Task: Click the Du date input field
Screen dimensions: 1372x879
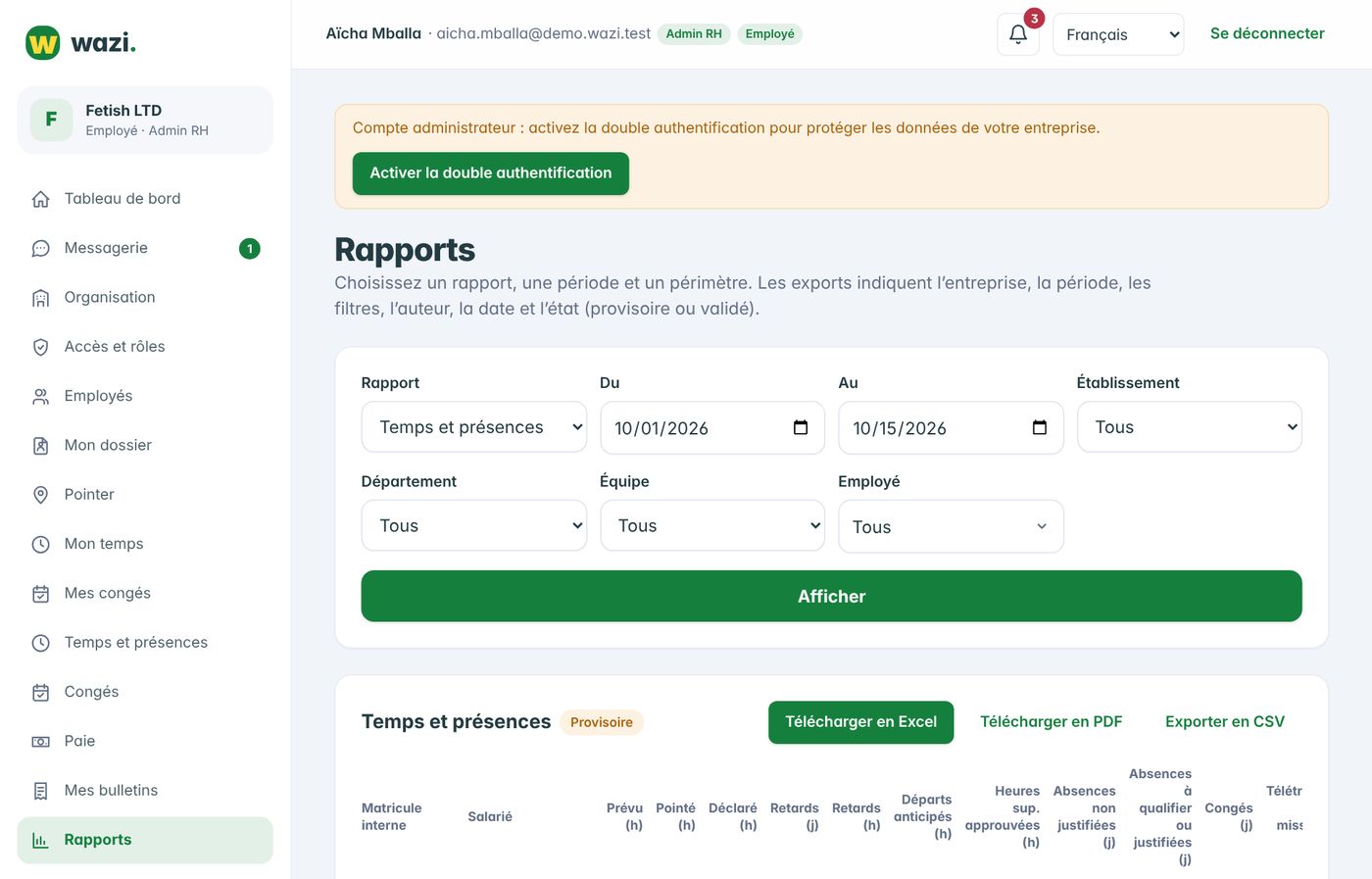Action: (712, 427)
